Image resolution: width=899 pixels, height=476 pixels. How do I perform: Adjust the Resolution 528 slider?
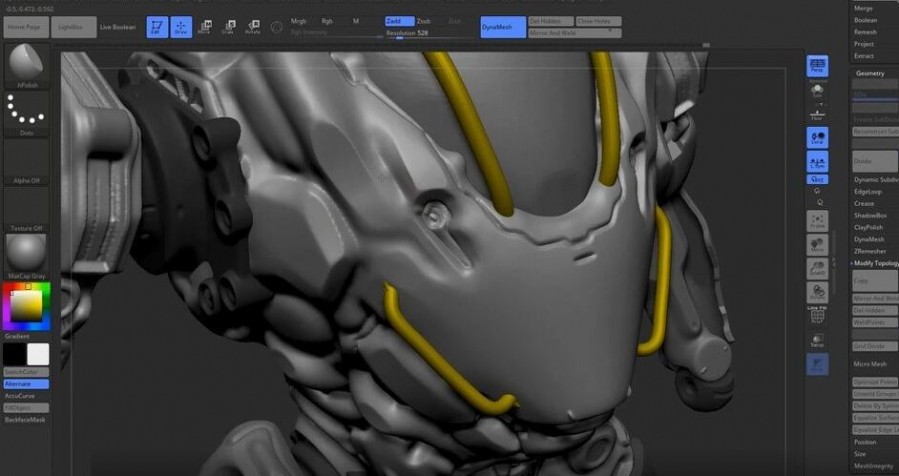point(431,33)
